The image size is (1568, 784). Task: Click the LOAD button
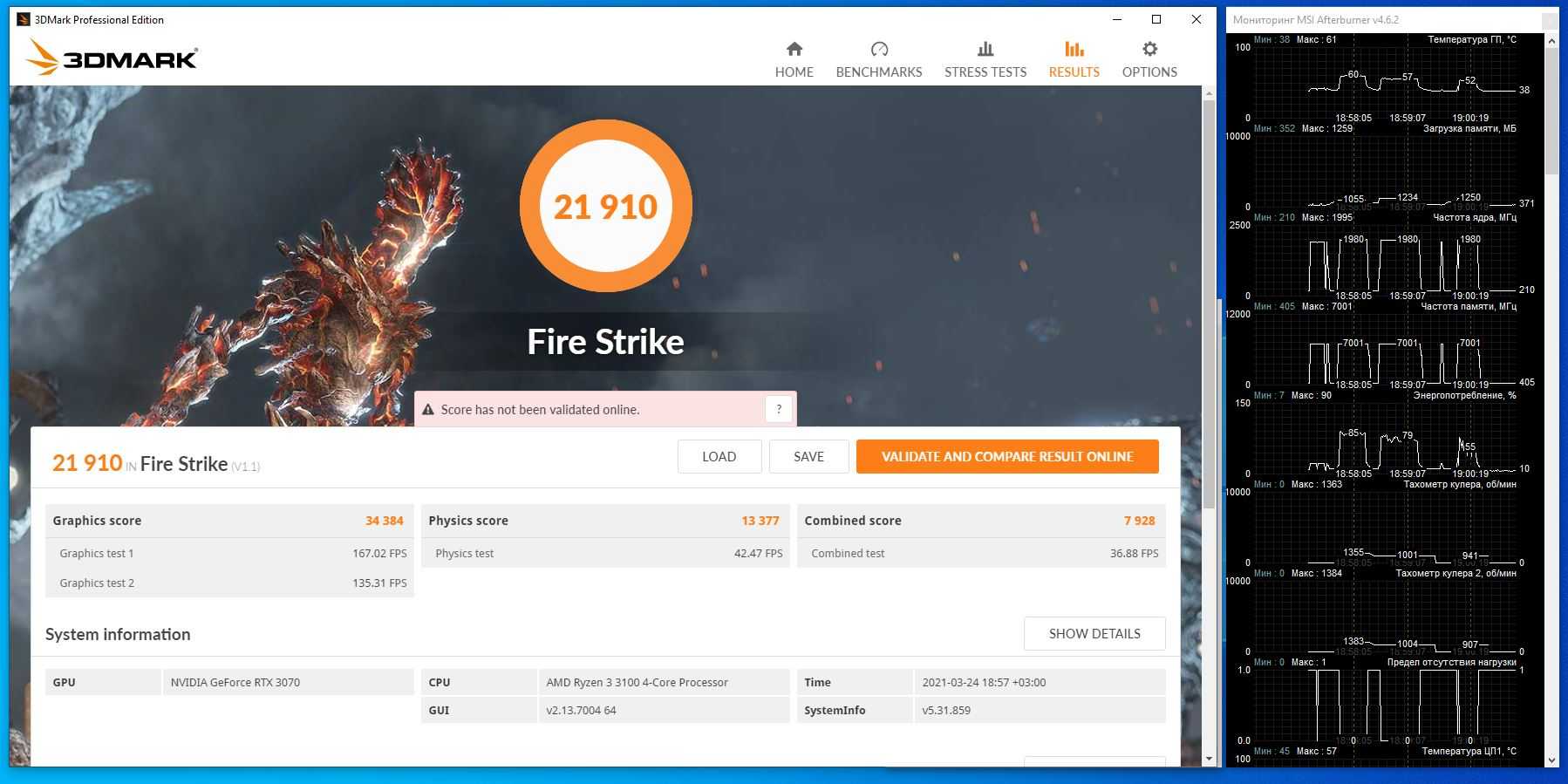[719, 457]
